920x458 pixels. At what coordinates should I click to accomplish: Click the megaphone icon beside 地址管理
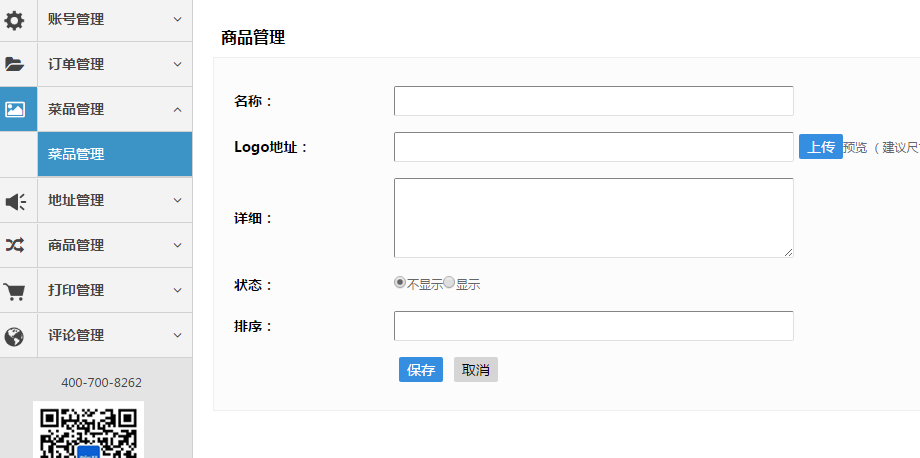click(15, 201)
